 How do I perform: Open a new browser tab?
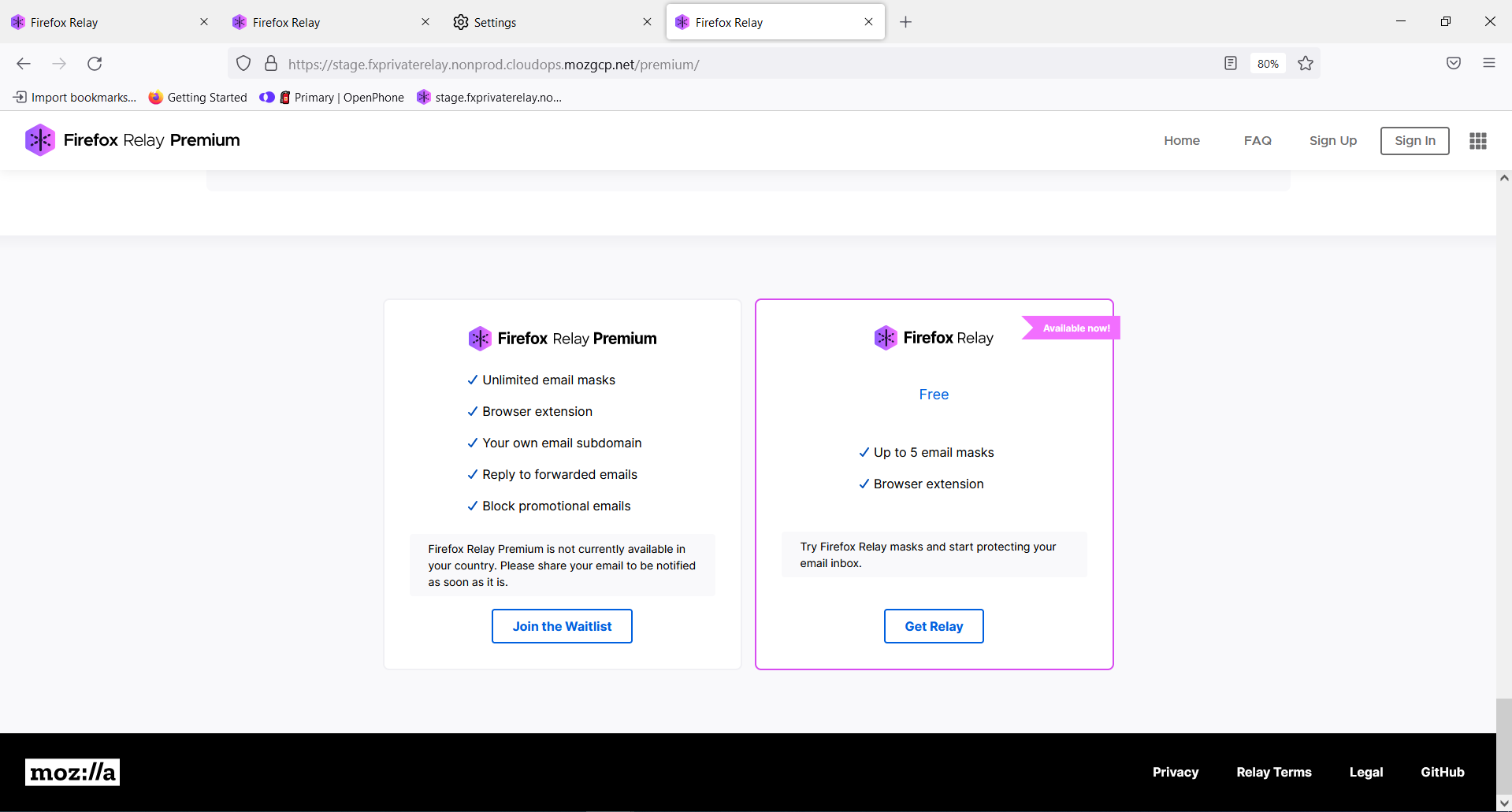click(x=905, y=22)
